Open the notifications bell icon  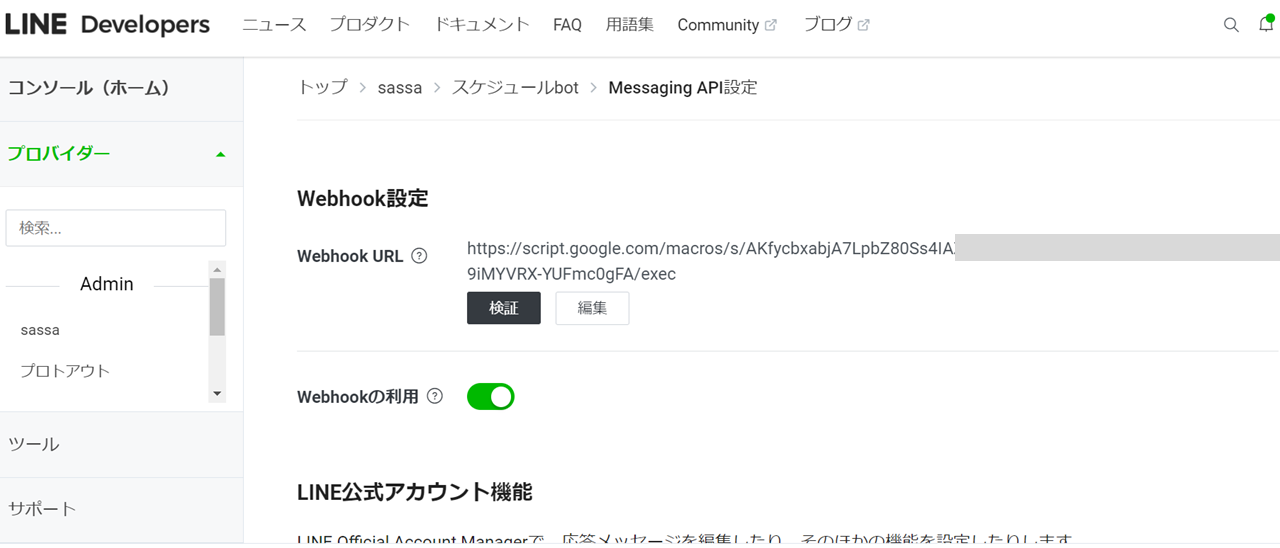tap(1266, 24)
